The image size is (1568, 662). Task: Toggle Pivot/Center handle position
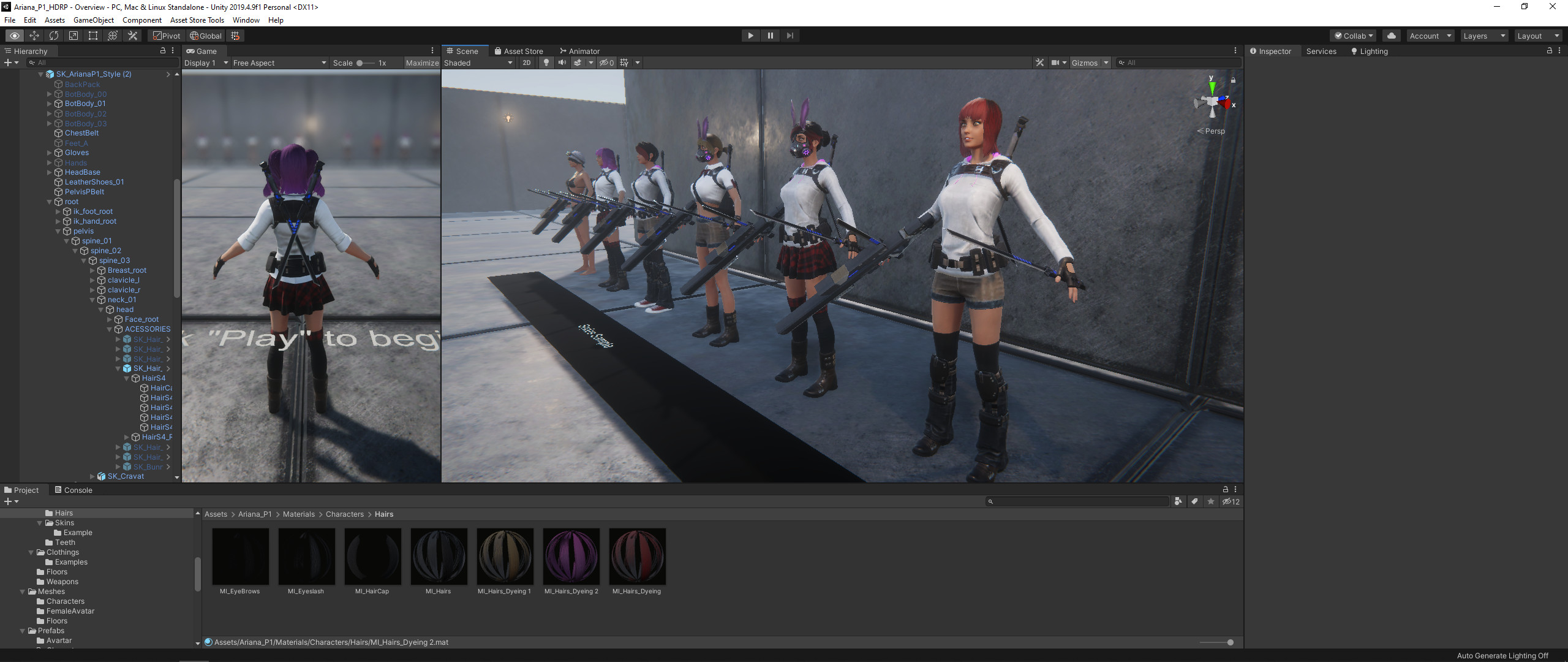167,36
